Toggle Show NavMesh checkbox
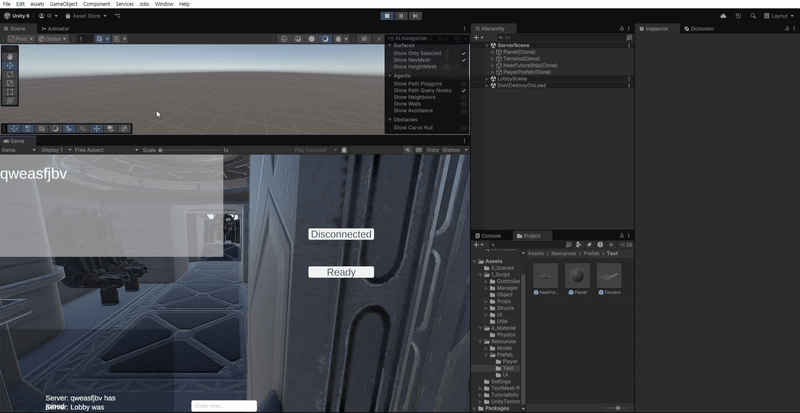The image size is (800, 413). pyautogui.click(x=464, y=60)
